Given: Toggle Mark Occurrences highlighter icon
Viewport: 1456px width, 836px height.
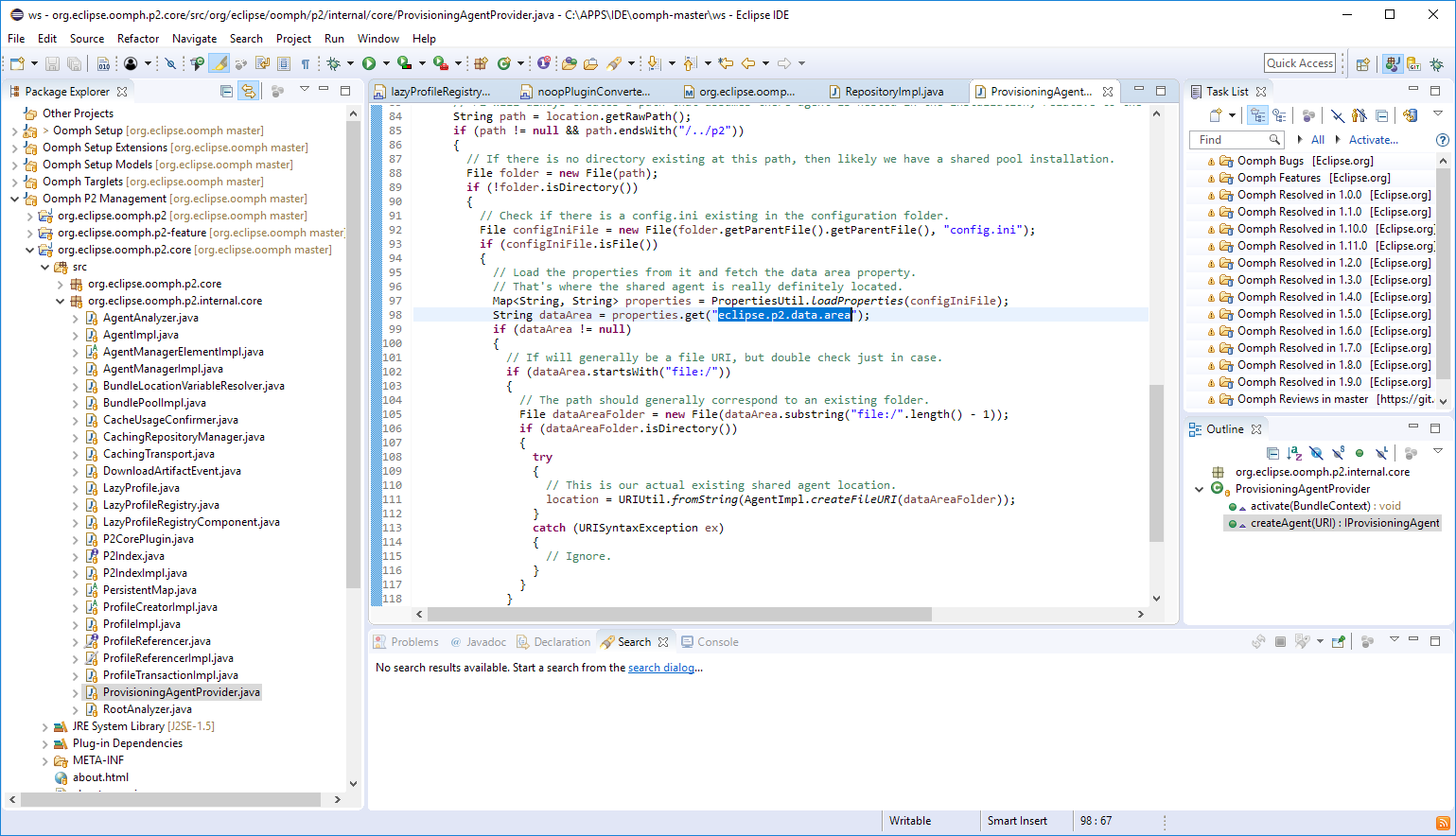Looking at the screenshot, I should [x=219, y=63].
